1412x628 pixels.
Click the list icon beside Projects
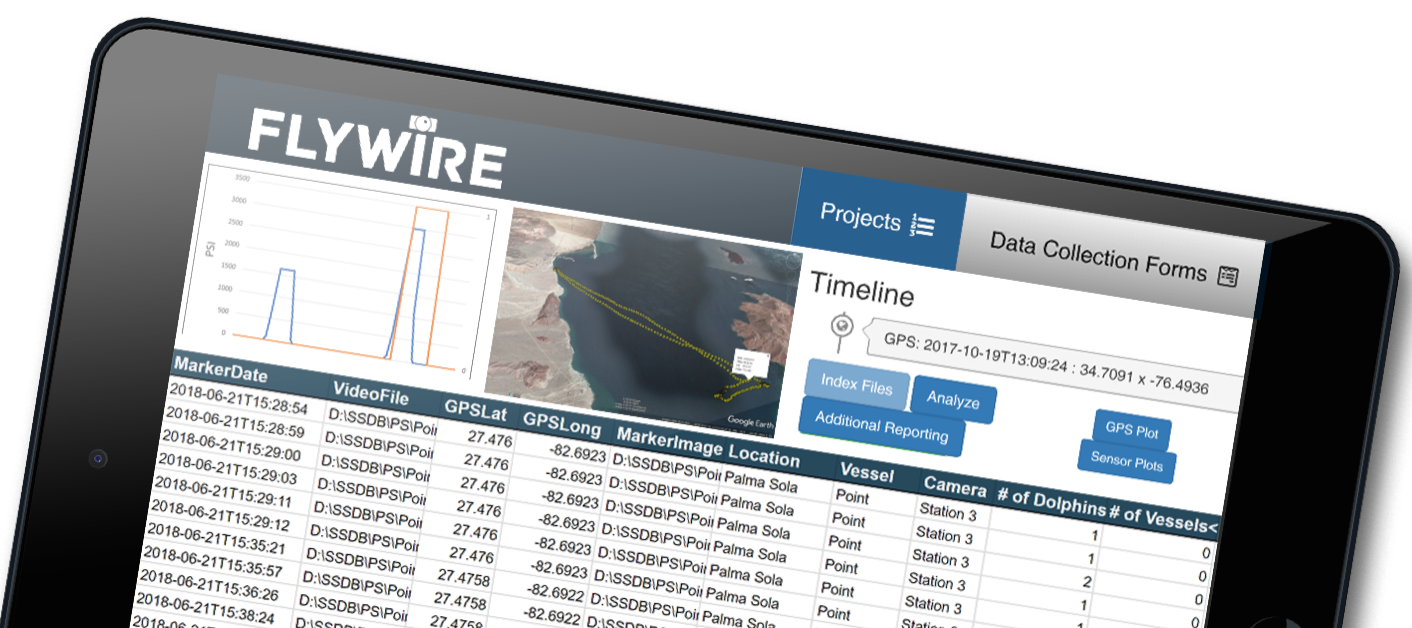coord(922,227)
